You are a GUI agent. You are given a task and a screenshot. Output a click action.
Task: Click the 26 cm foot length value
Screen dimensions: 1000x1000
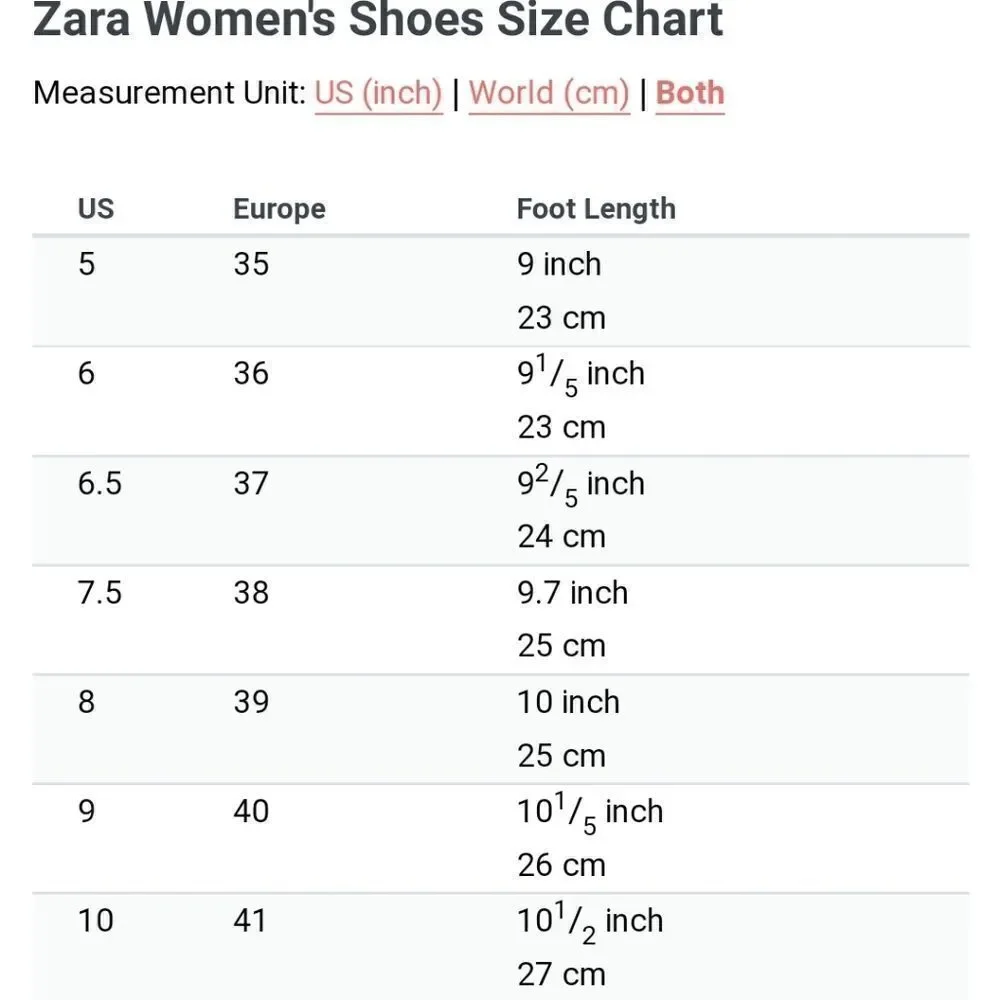click(x=561, y=865)
